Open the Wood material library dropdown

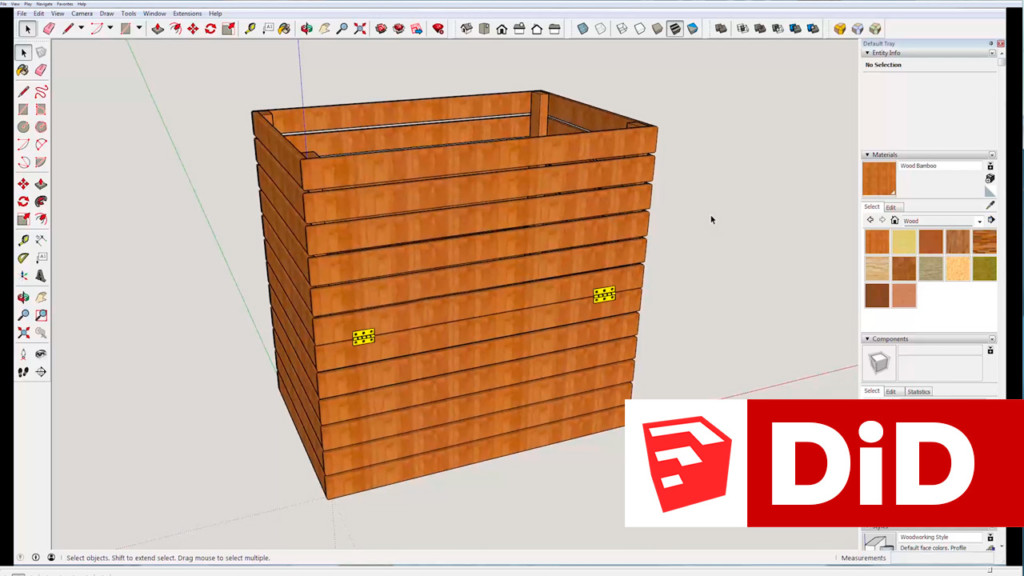tap(979, 221)
